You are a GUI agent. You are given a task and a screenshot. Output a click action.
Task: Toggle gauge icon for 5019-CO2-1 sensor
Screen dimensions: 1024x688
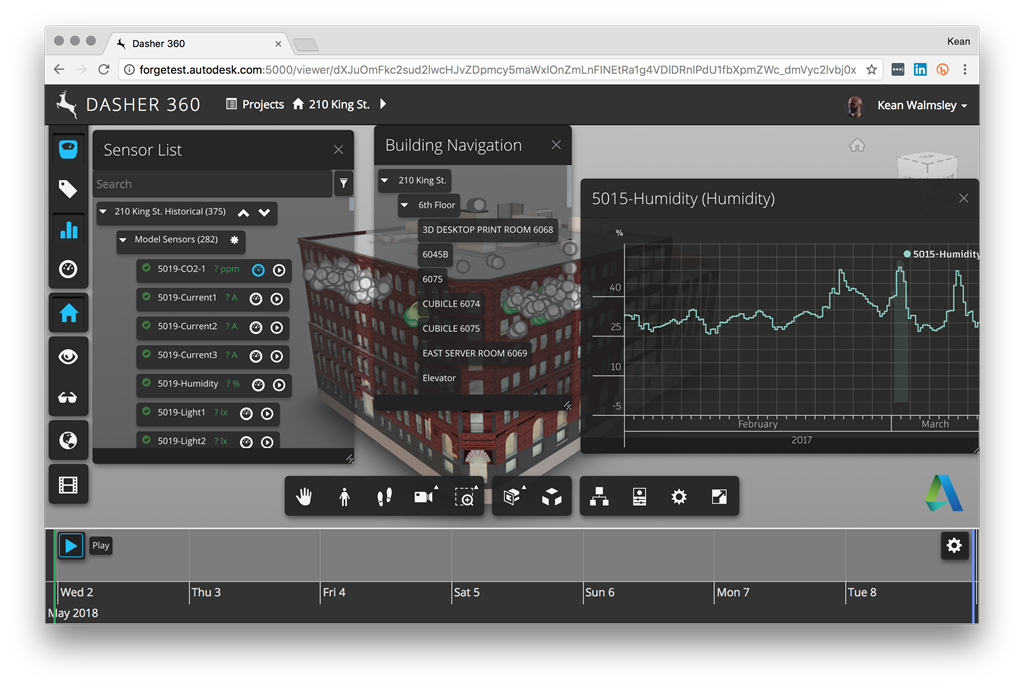(x=258, y=270)
